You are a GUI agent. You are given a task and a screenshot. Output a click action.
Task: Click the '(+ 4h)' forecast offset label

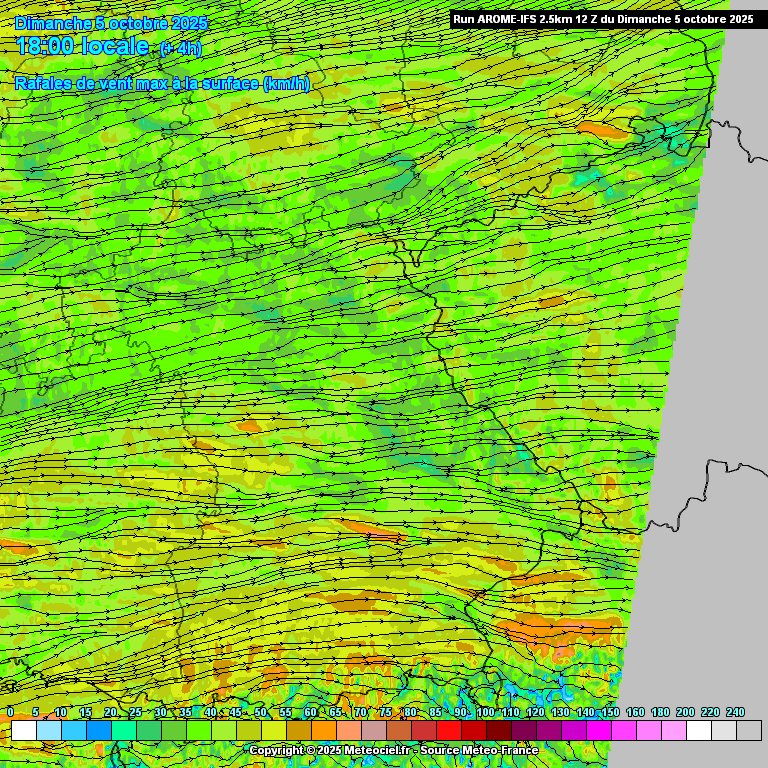point(180,48)
